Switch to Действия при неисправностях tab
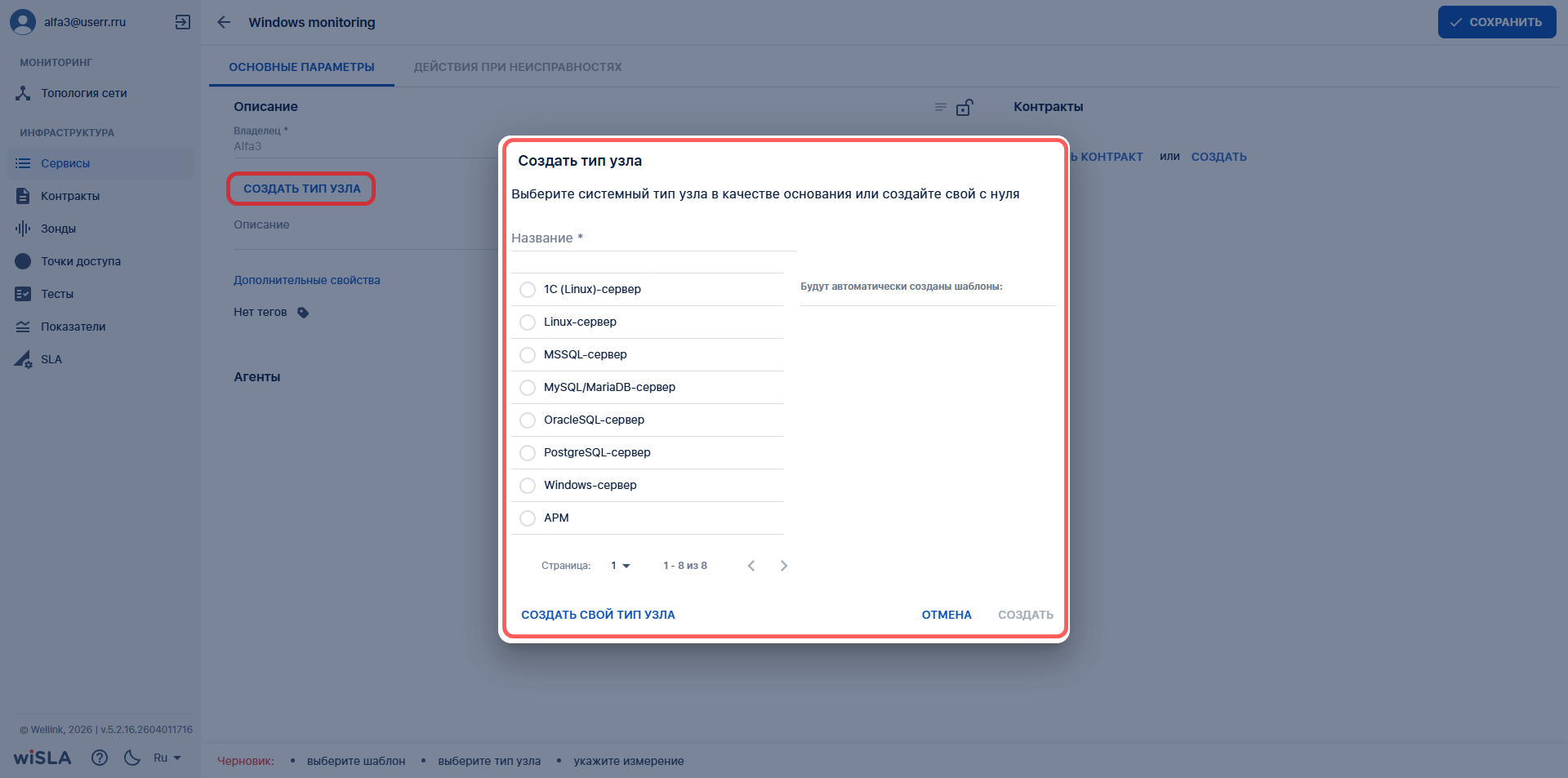 pyautogui.click(x=518, y=67)
